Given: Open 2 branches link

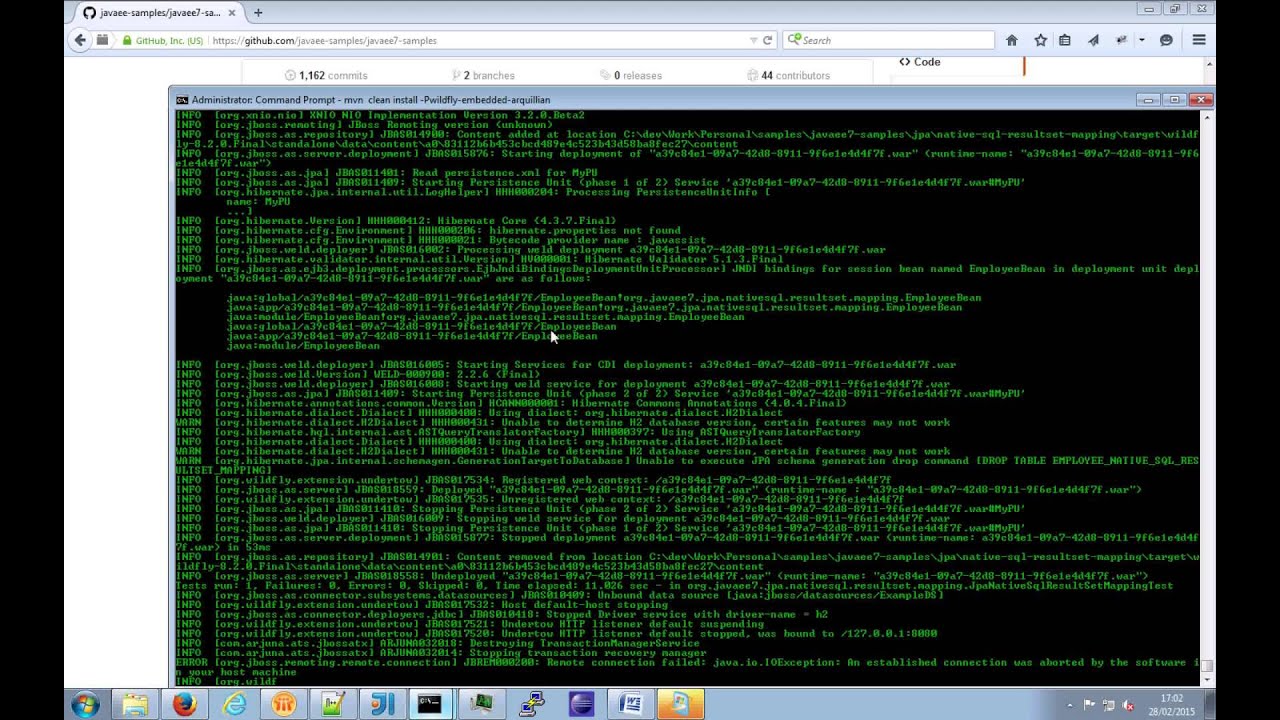Looking at the screenshot, I should tap(483, 75).
